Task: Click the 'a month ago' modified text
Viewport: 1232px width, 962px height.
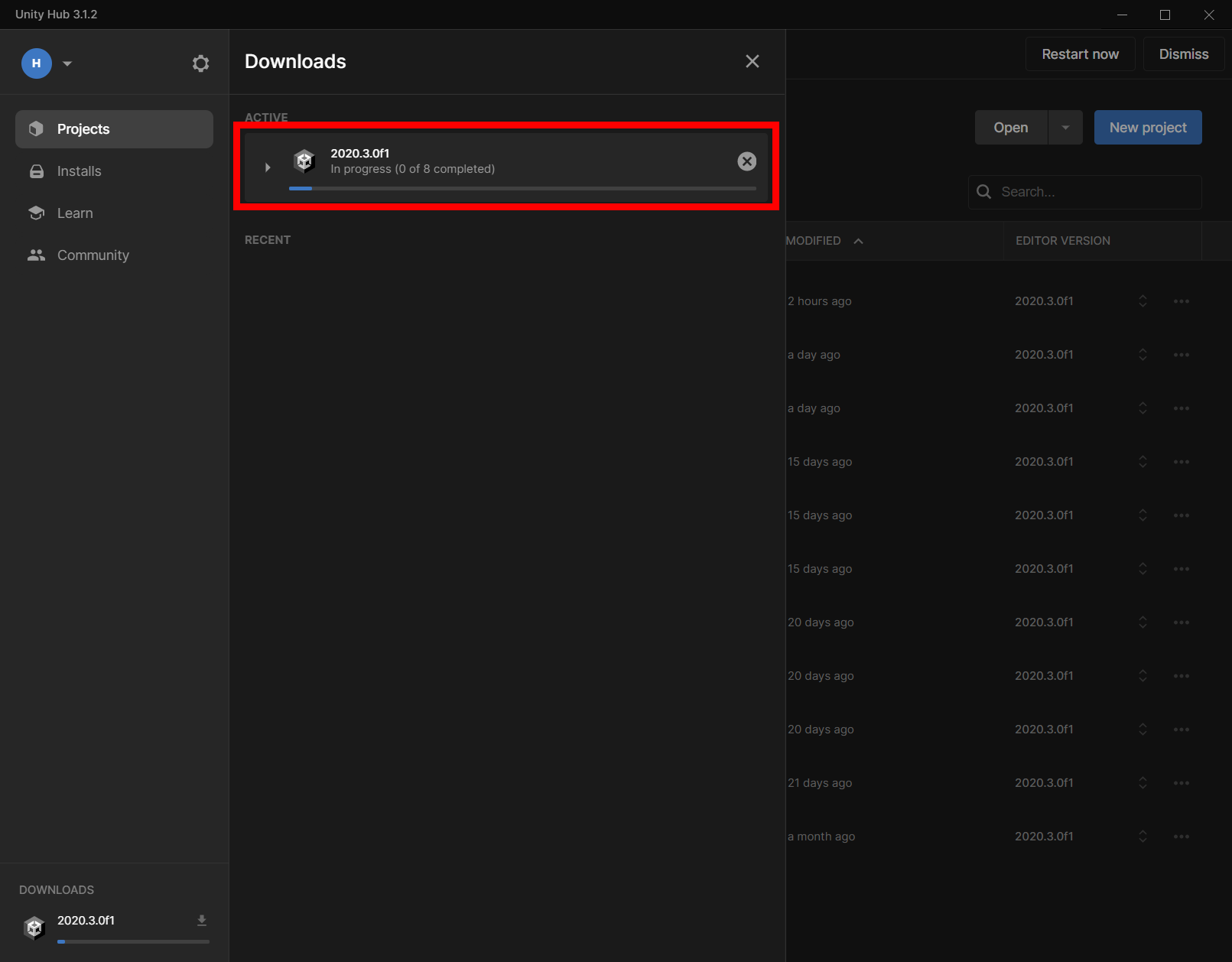Action: pyautogui.click(x=821, y=837)
